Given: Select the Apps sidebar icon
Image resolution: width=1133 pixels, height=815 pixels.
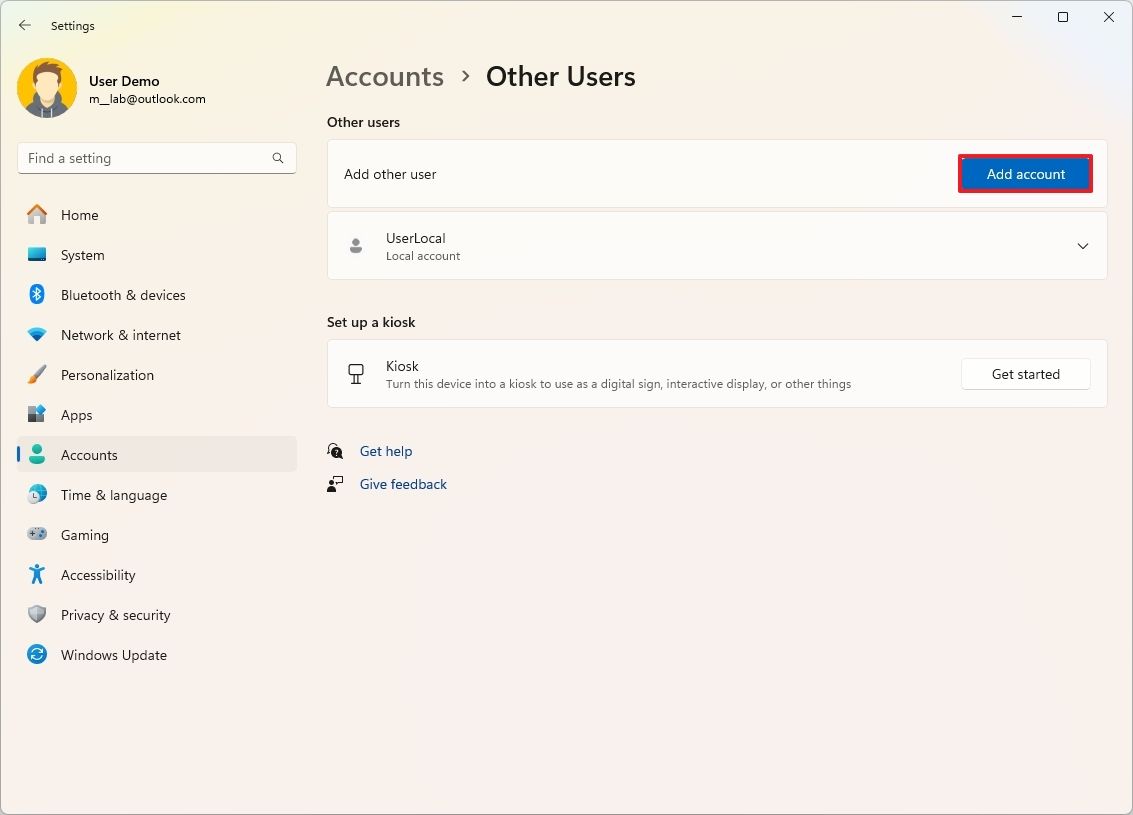Looking at the screenshot, I should pyautogui.click(x=37, y=415).
